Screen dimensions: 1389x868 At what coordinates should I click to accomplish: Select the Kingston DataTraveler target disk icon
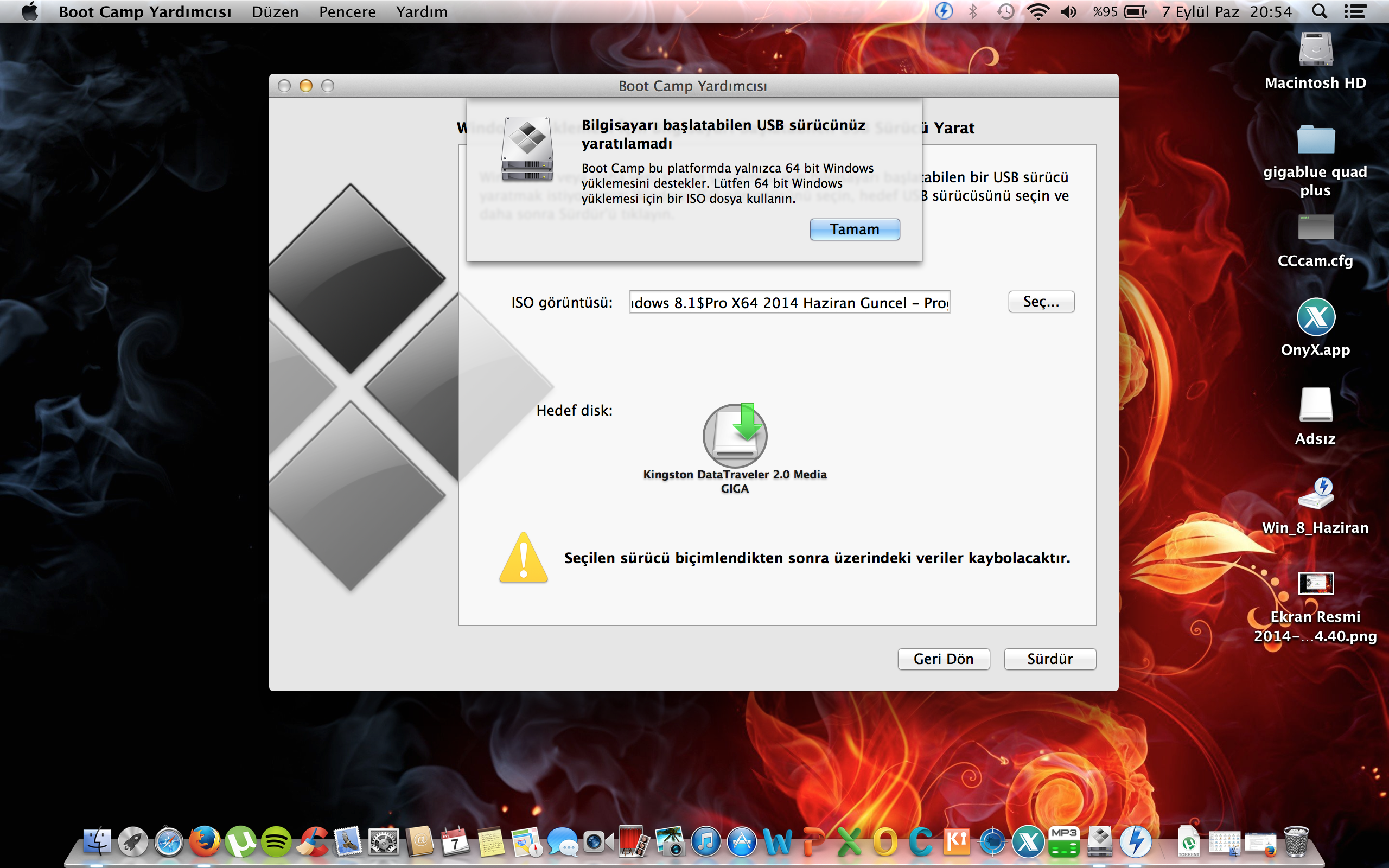pos(735,436)
